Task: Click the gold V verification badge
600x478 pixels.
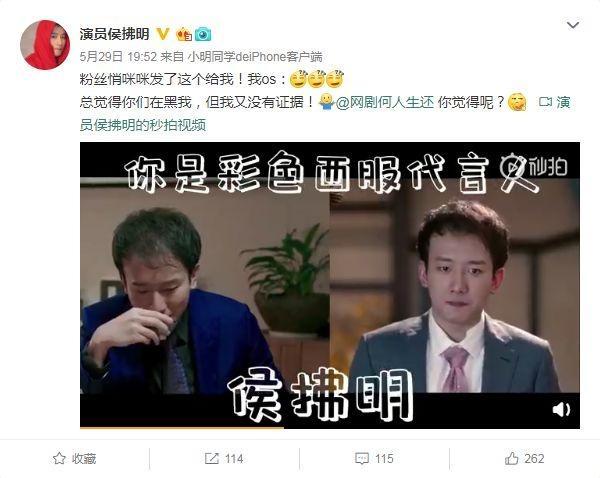Action: (x=163, y=34)
